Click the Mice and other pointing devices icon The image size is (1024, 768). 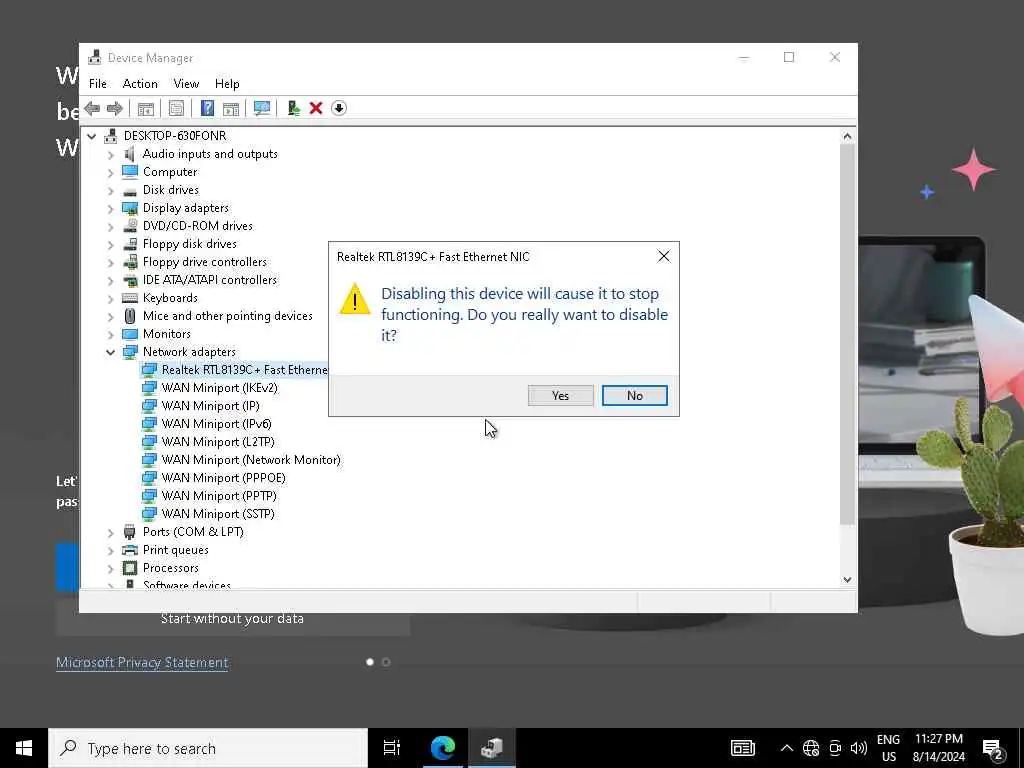click(x=130, y=316)
